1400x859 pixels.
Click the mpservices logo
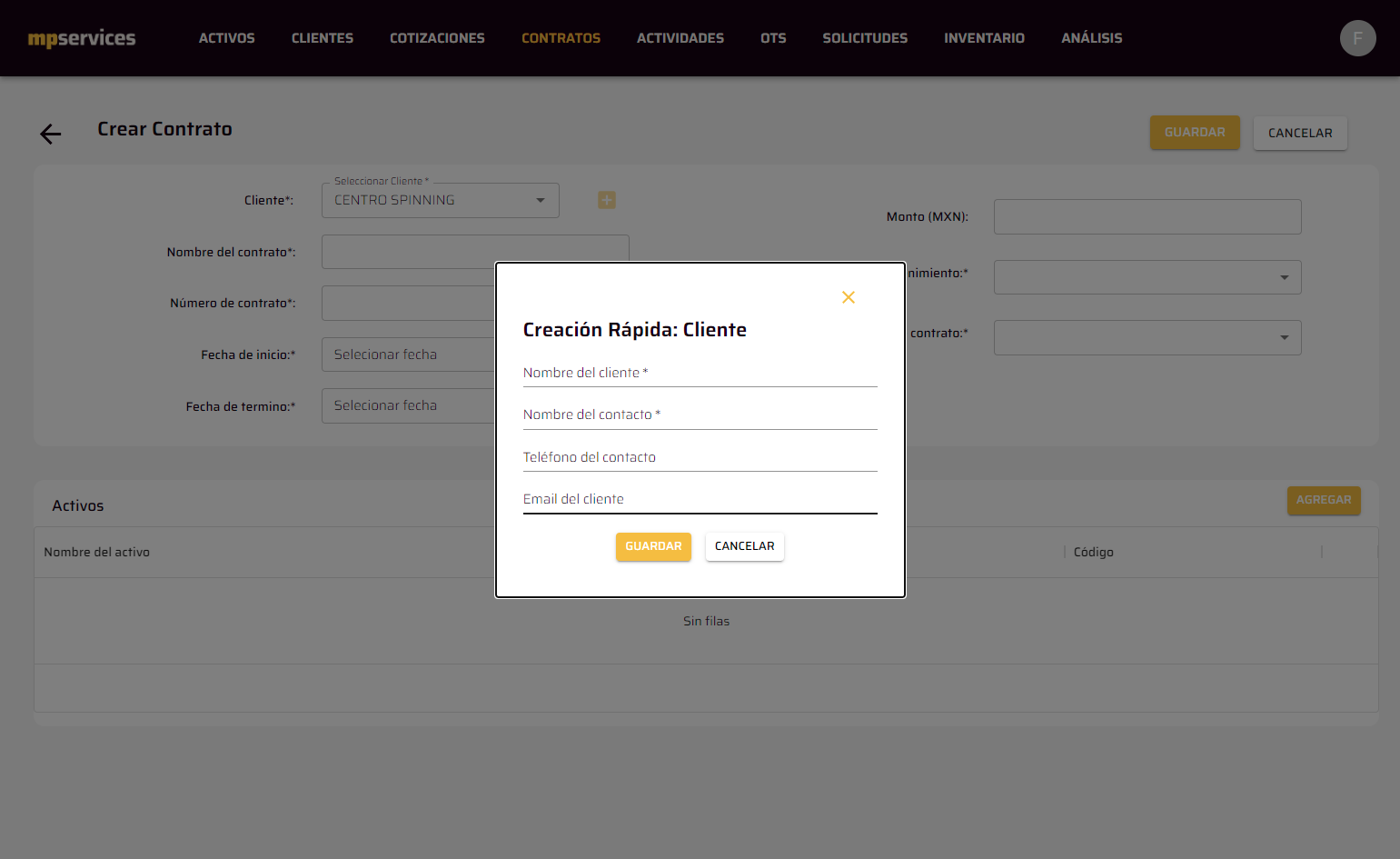coord(82,38)
